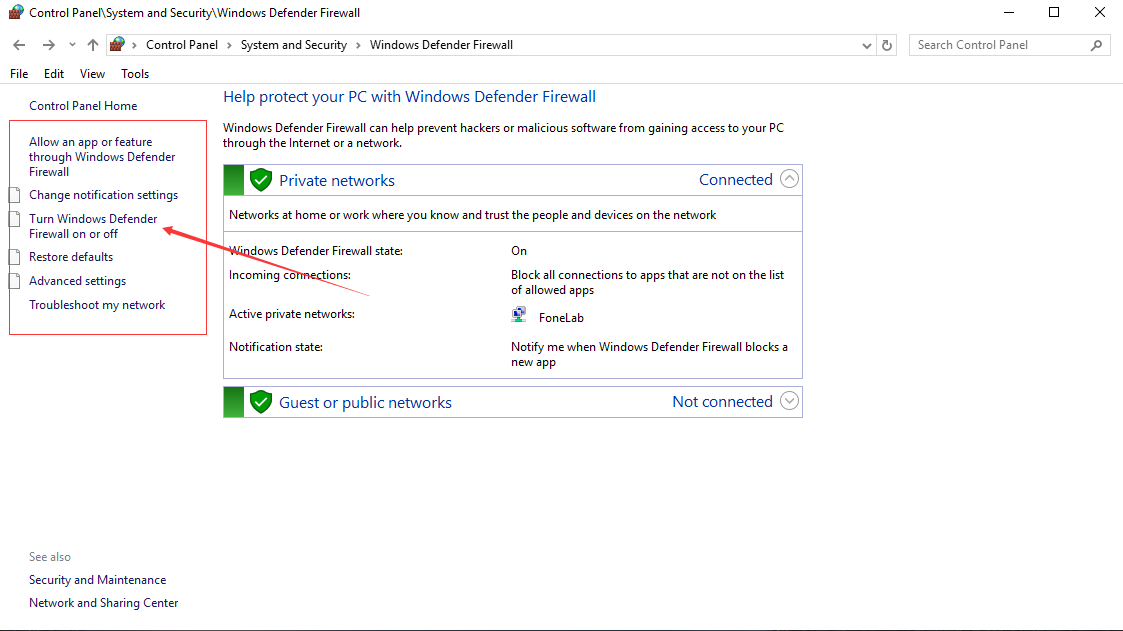Click the Notification state label
Image resolution: width=1123 pixels, height=631 pixels.
(276, 347)
